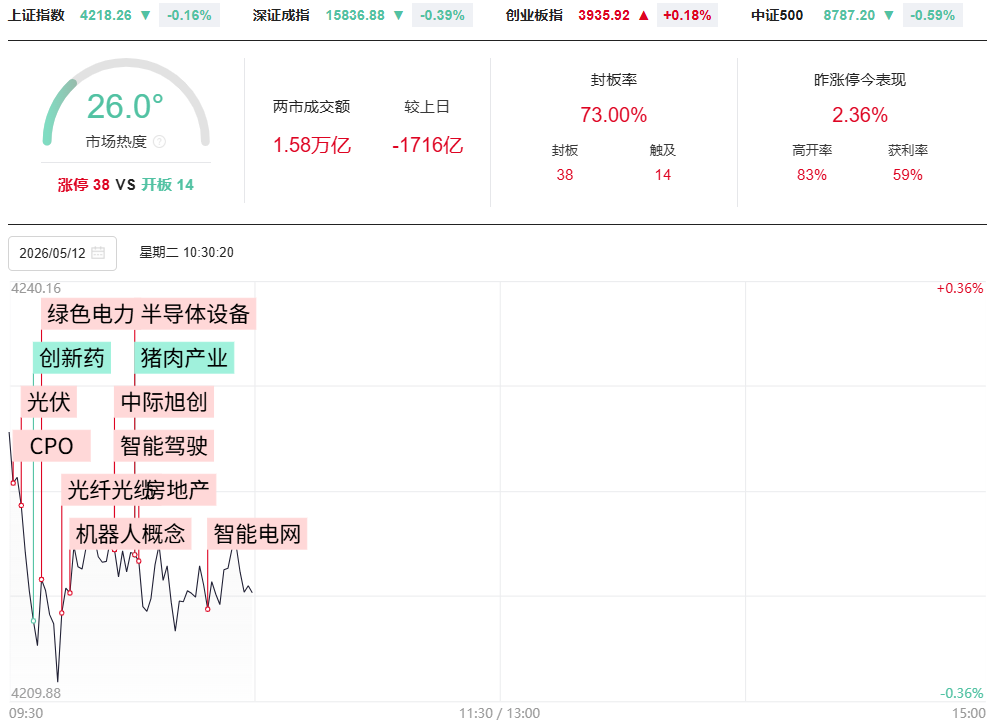Image resolution: width=999 pixels, height=727 pixels.
Task: Click the 涨停 38 count
Action: (x=83, y=185)
